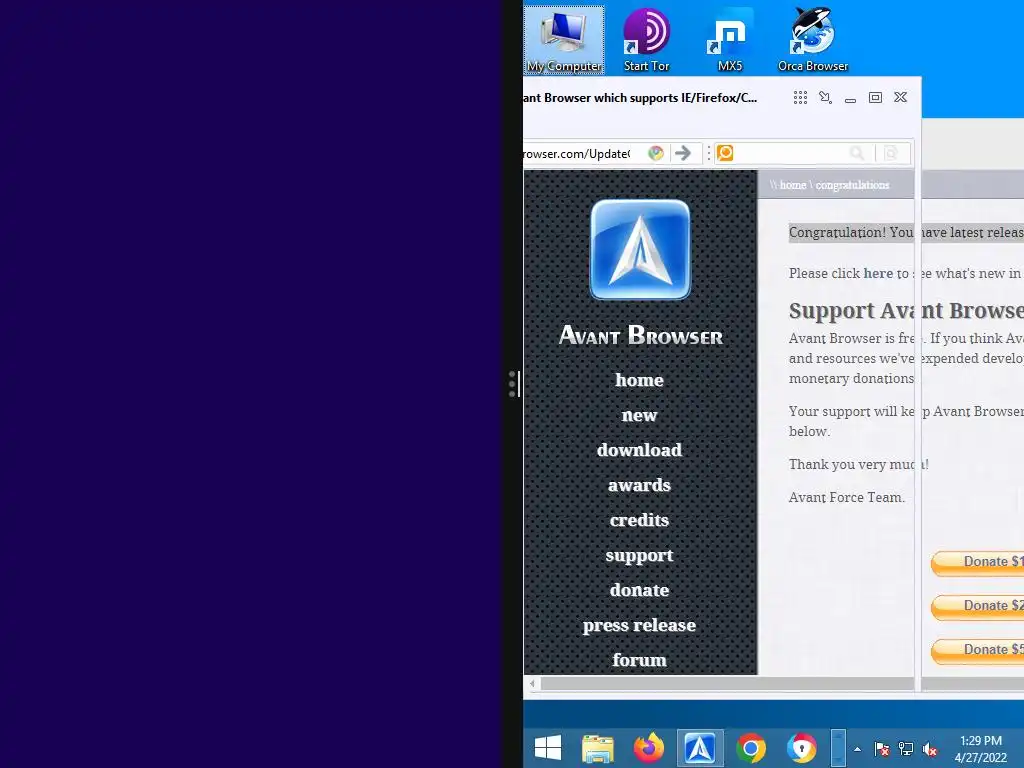This screenshot has height=768, width=1024.
Task: Click the horizontal scrollbar left arrow
Action: tap(532, 684)
